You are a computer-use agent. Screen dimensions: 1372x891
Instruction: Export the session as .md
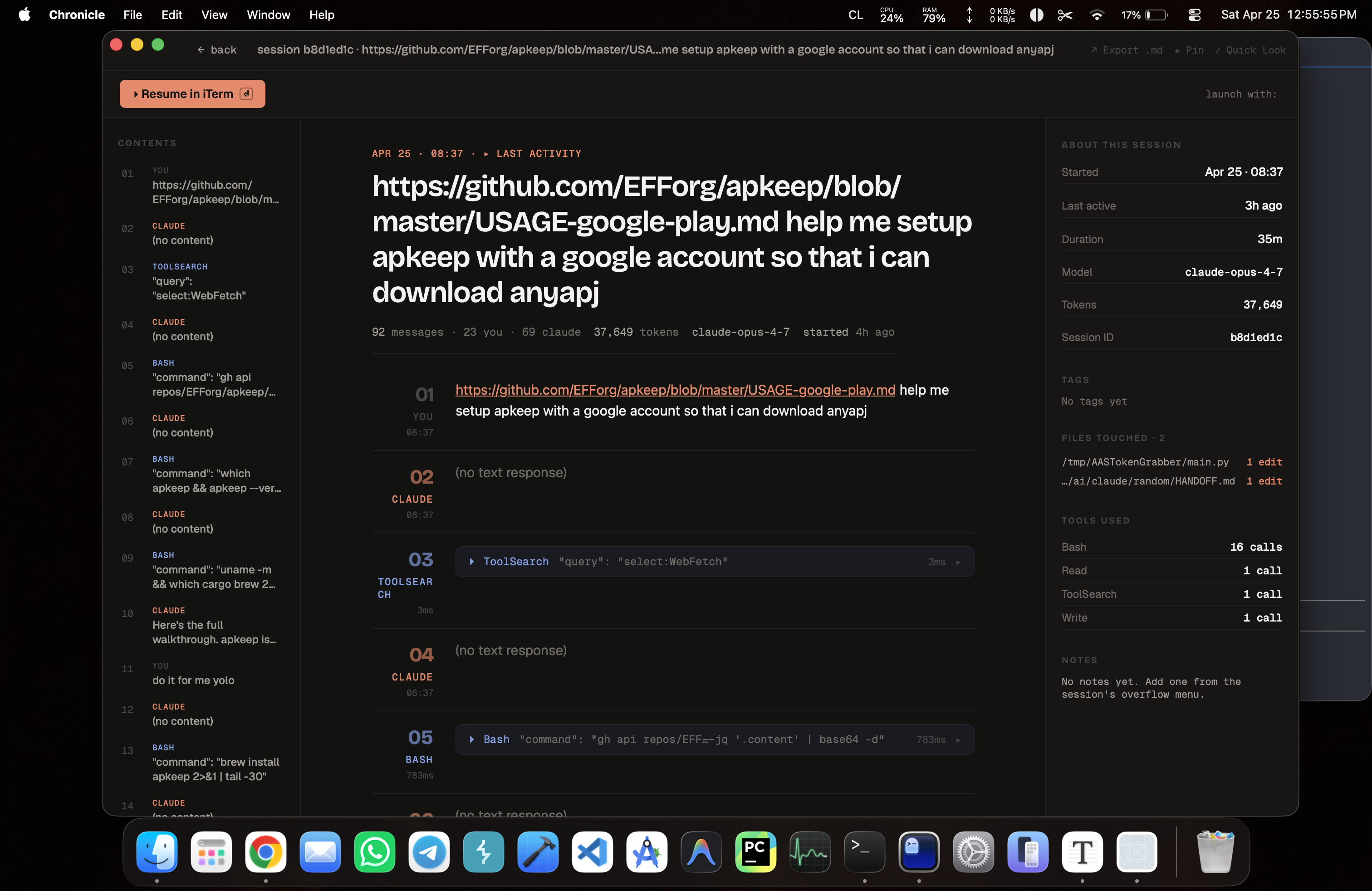[1126, 50]
